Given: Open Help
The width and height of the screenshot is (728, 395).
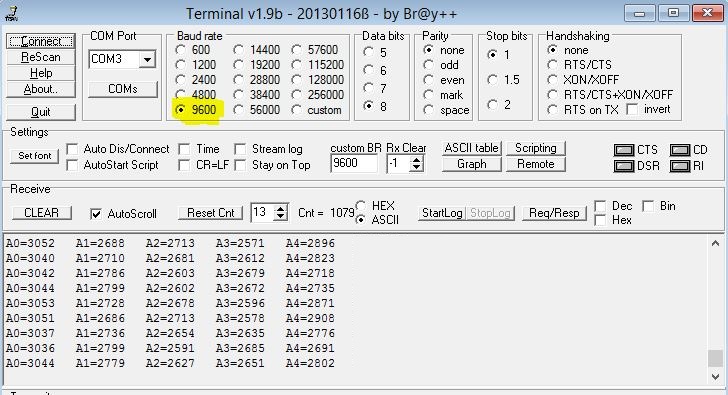Looking at the screenshot, I should (41, 73).
